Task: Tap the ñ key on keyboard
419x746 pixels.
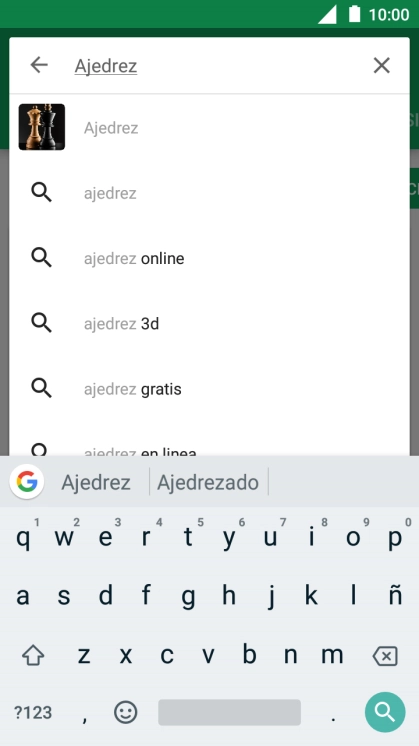Action: (395, 595)
